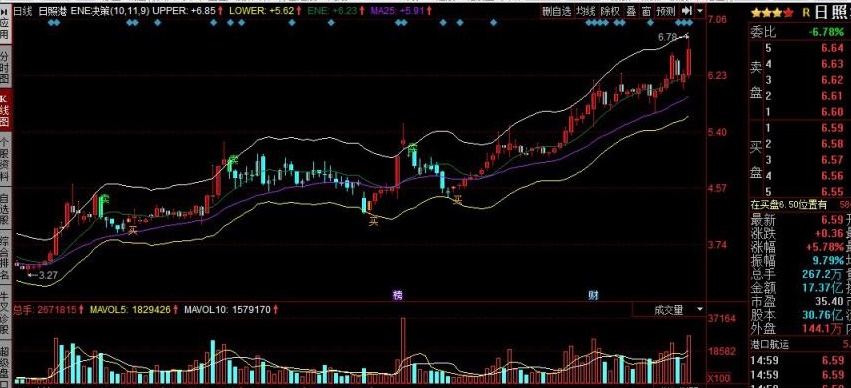Click the 委比 -6.78% value

point(825,32)
